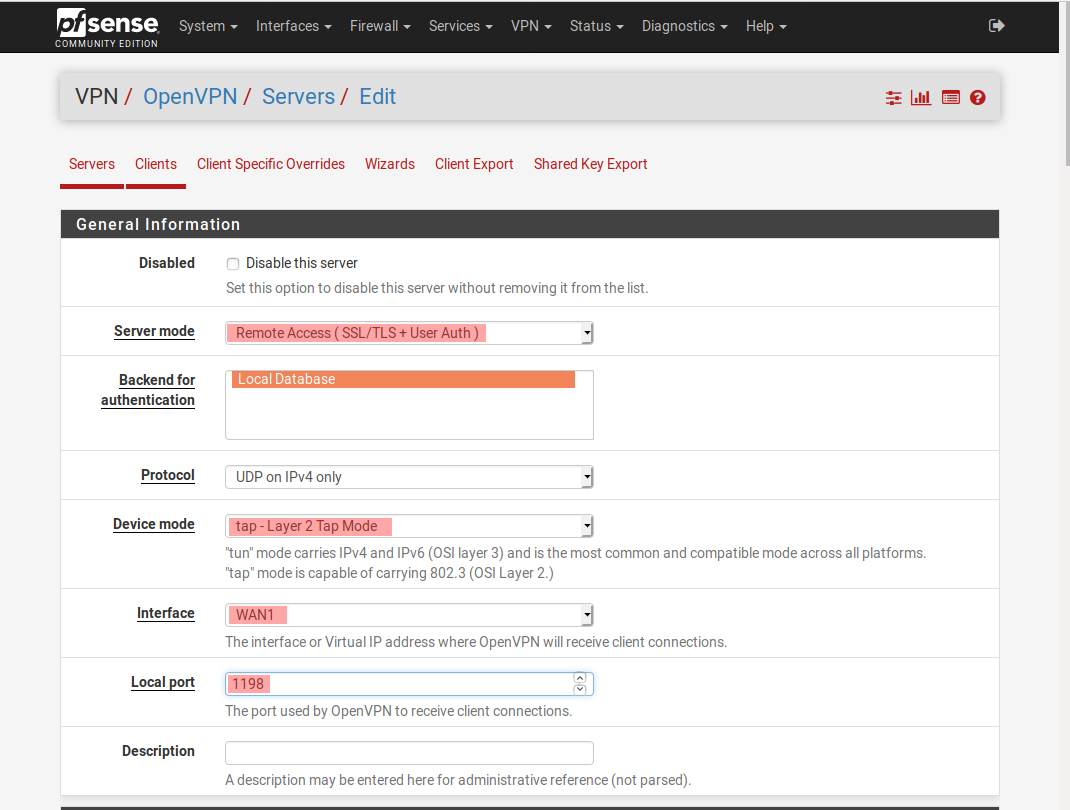Screen dimensions: 1070x810
Task: Switch to the Client Export tab
Action: click(x=474, y=164)
